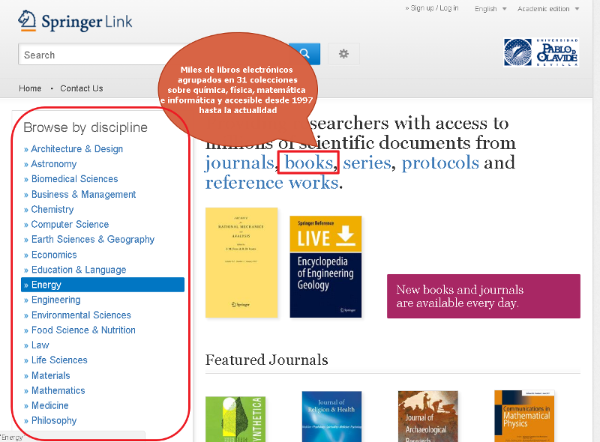The width and height of the screenshot is (600, 442).
Task: Click New books and journals banner
Action: [484, 296]
